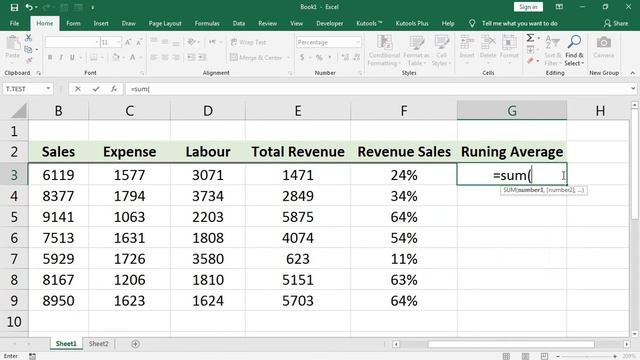Open the Kutools Plus tab
Image resolution: width=640 pixels, height=360 pixels.
click(x=412, y=23)
